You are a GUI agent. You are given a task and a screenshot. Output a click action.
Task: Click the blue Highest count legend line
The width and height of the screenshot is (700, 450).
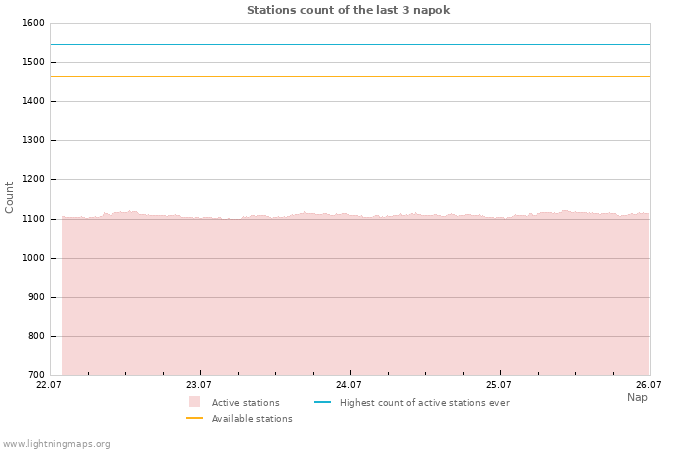322,402
